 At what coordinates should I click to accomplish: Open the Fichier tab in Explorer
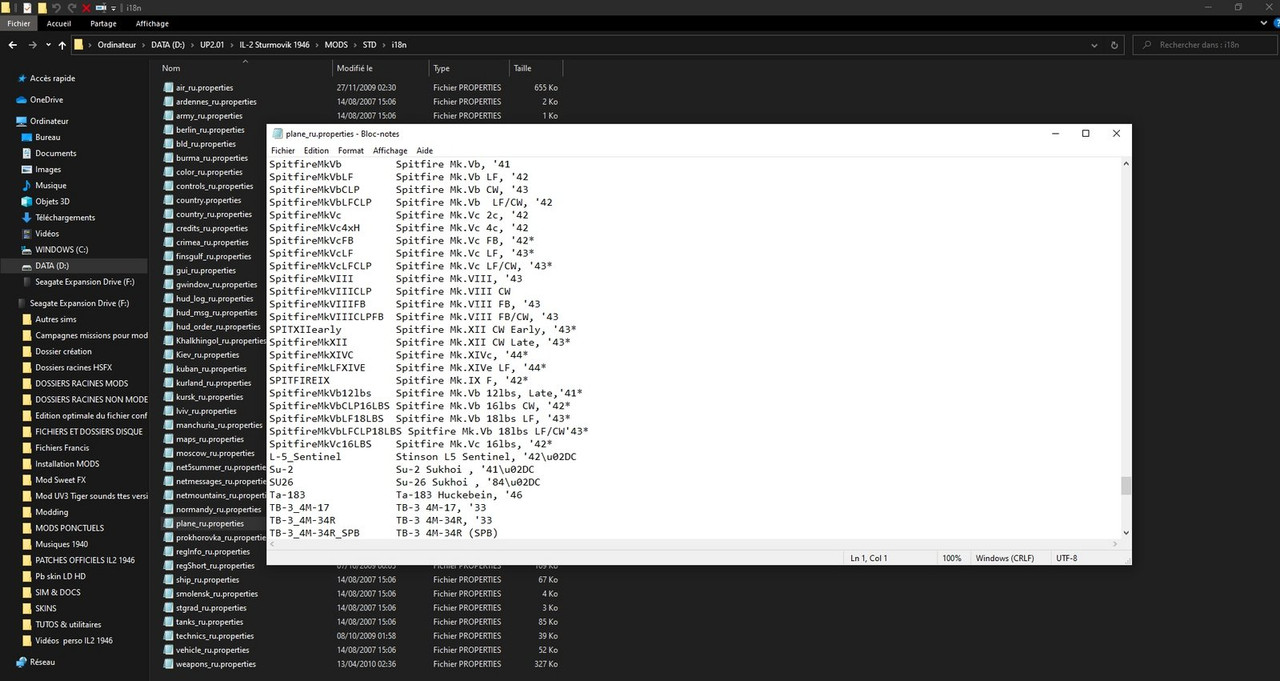pyautogui.click(x=19, y=23)
